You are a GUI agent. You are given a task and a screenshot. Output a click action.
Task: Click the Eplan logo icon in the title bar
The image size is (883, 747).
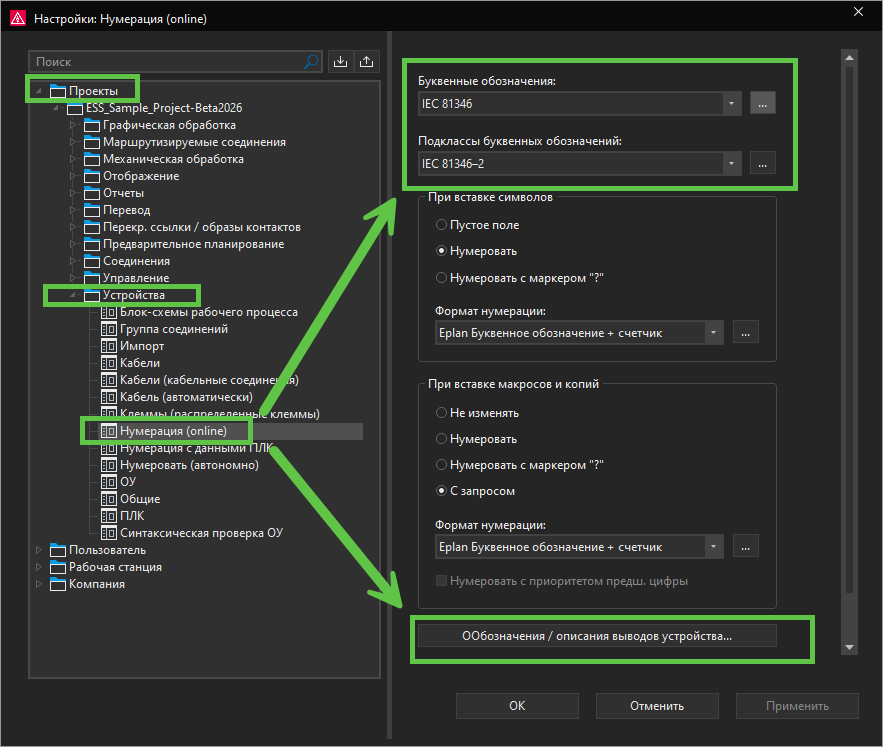click(x=17, y=18)
